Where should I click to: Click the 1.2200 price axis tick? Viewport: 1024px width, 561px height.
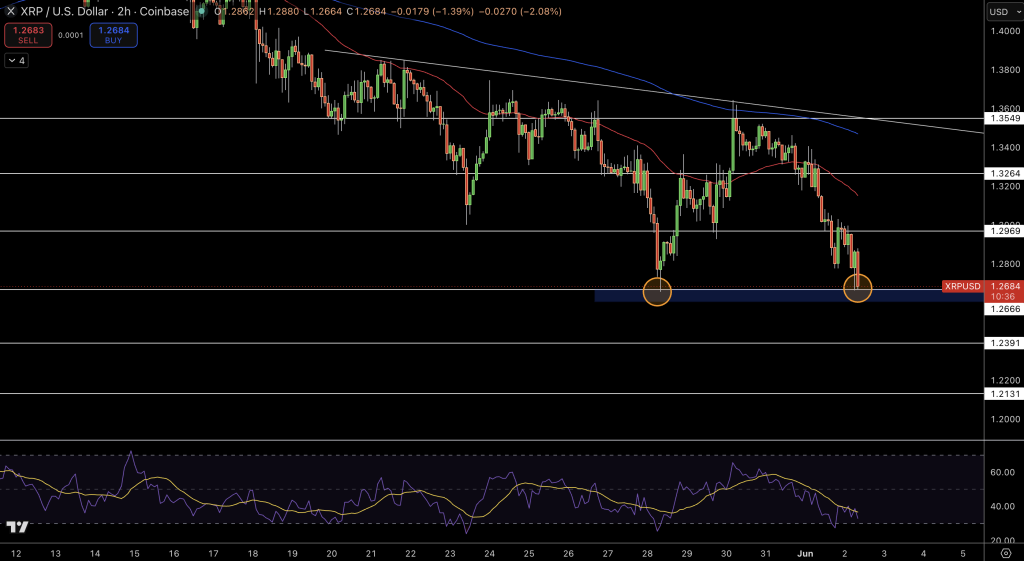tap(1005, 380)
